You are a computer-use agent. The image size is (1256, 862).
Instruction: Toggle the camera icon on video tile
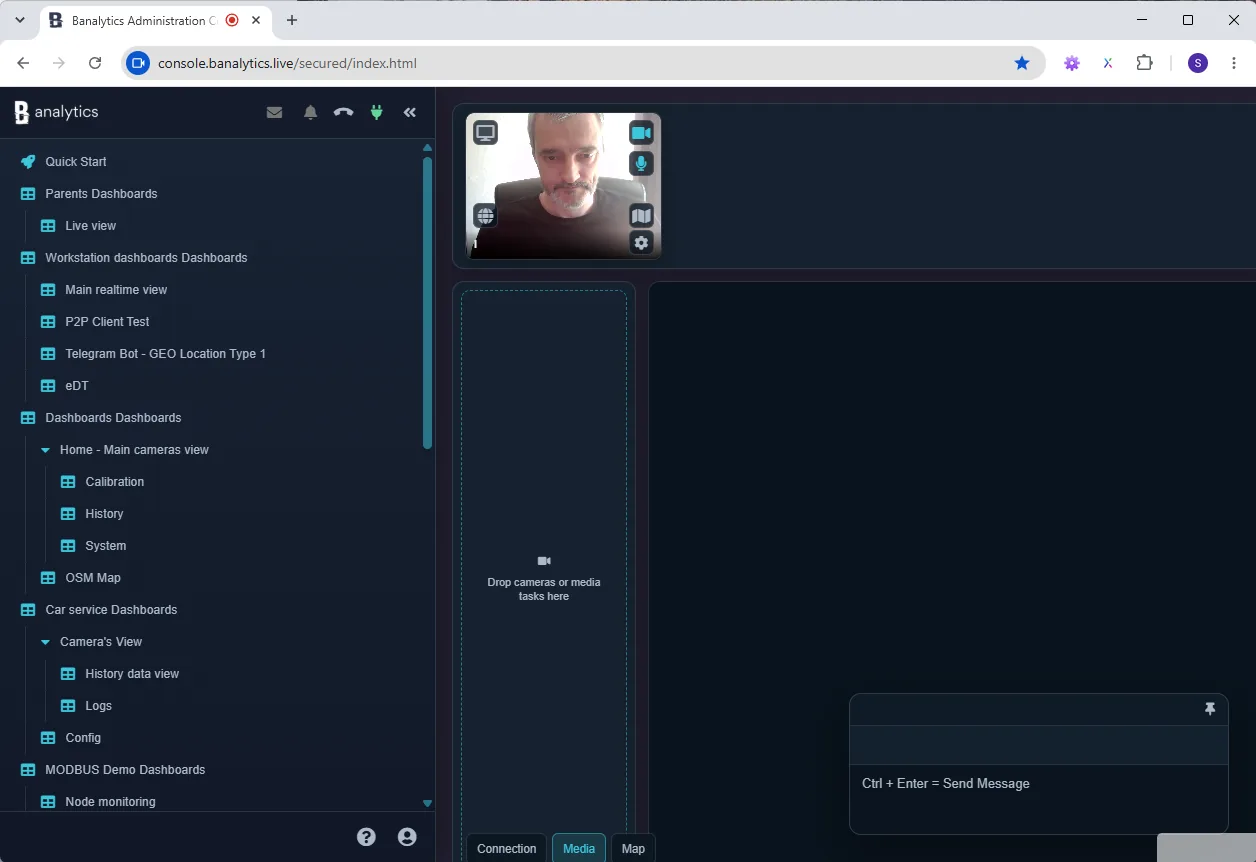pos(641,132)
